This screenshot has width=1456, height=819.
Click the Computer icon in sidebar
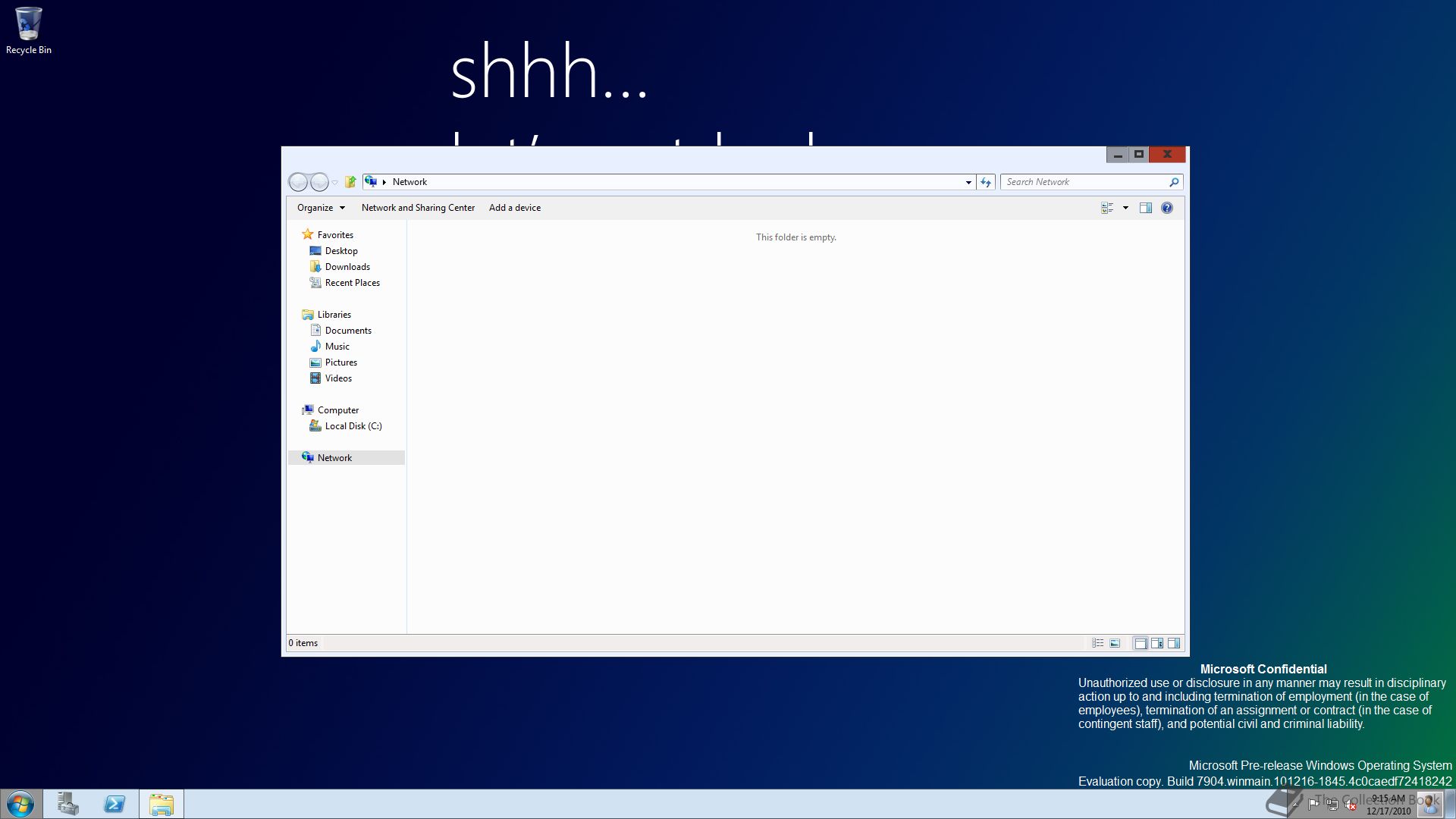(x=307, y=410)
